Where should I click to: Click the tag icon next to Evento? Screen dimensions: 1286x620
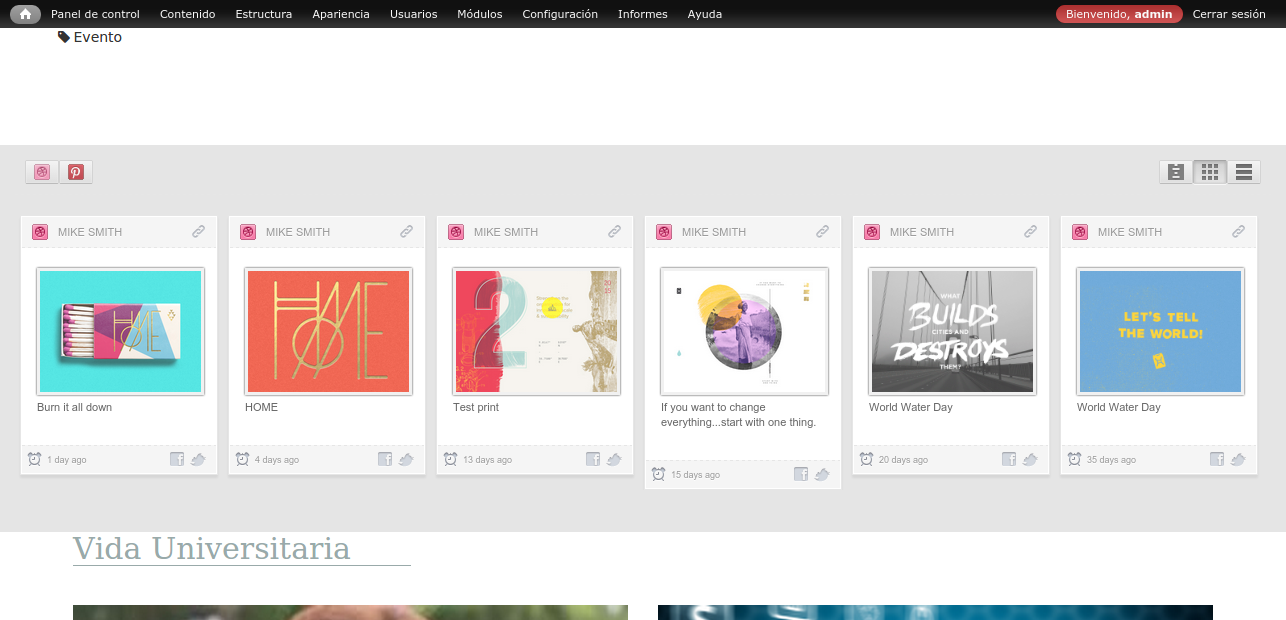click(64, 37)
